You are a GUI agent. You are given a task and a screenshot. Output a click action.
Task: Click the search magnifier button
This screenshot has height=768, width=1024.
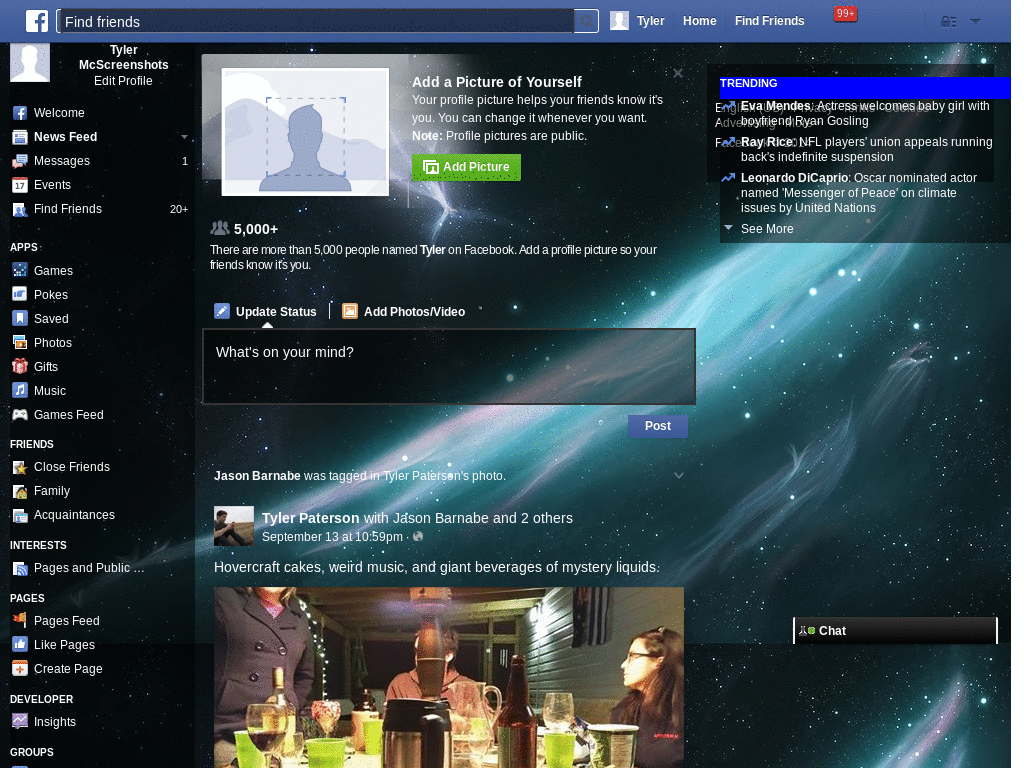(586, 22)
